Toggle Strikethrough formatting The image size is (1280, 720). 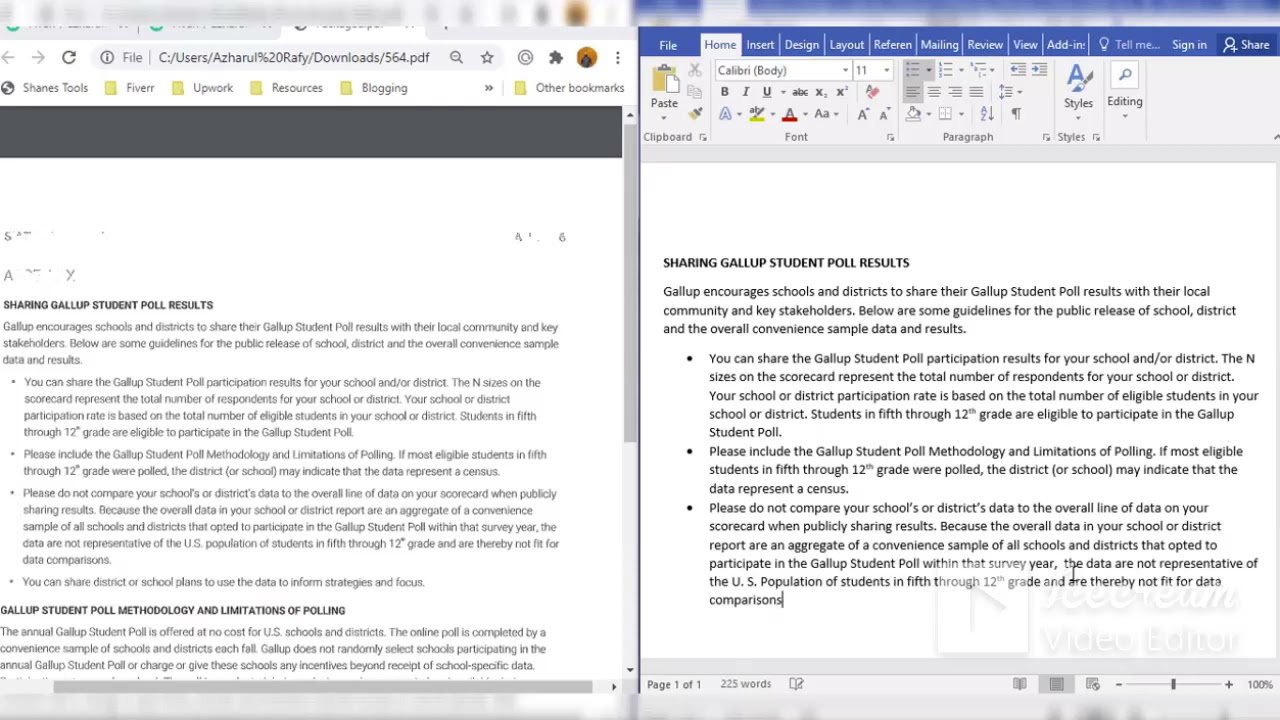800,92
